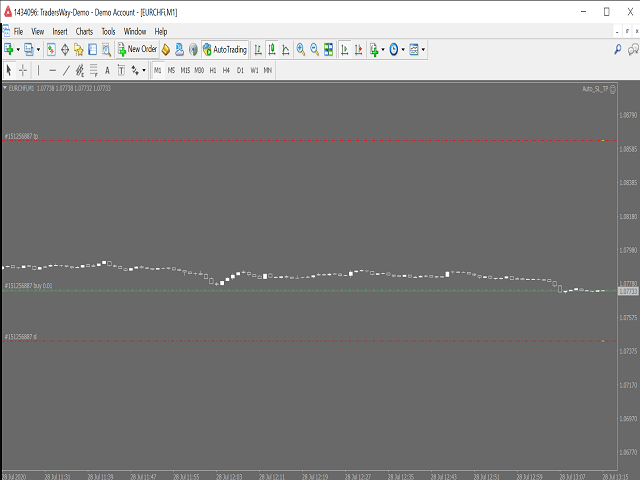The height and width of the screenshot is (480, 640).
Task: Select the Crosshair tool
Action: (x=23, y=70)
